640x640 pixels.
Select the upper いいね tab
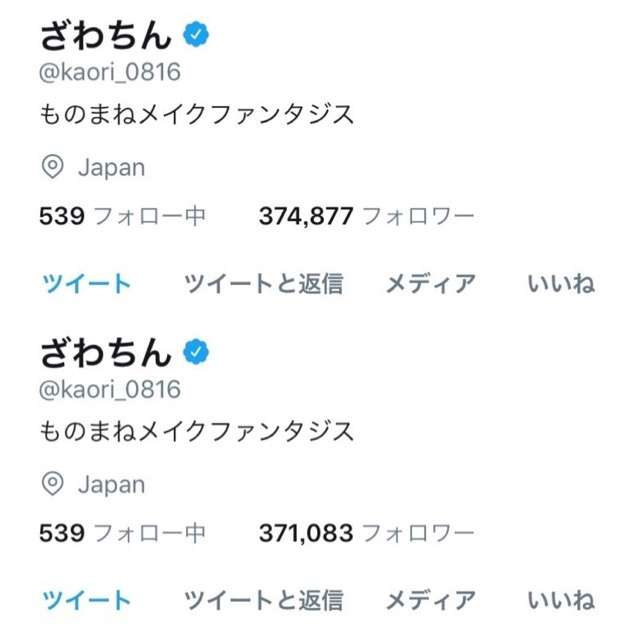561,283
